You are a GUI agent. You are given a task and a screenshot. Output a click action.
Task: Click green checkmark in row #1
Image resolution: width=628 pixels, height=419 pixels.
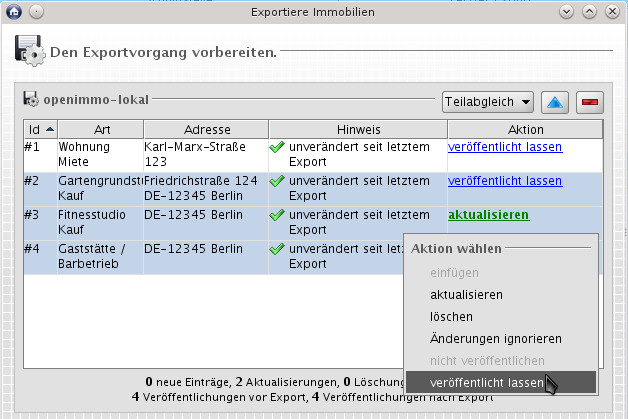(277, 147)
